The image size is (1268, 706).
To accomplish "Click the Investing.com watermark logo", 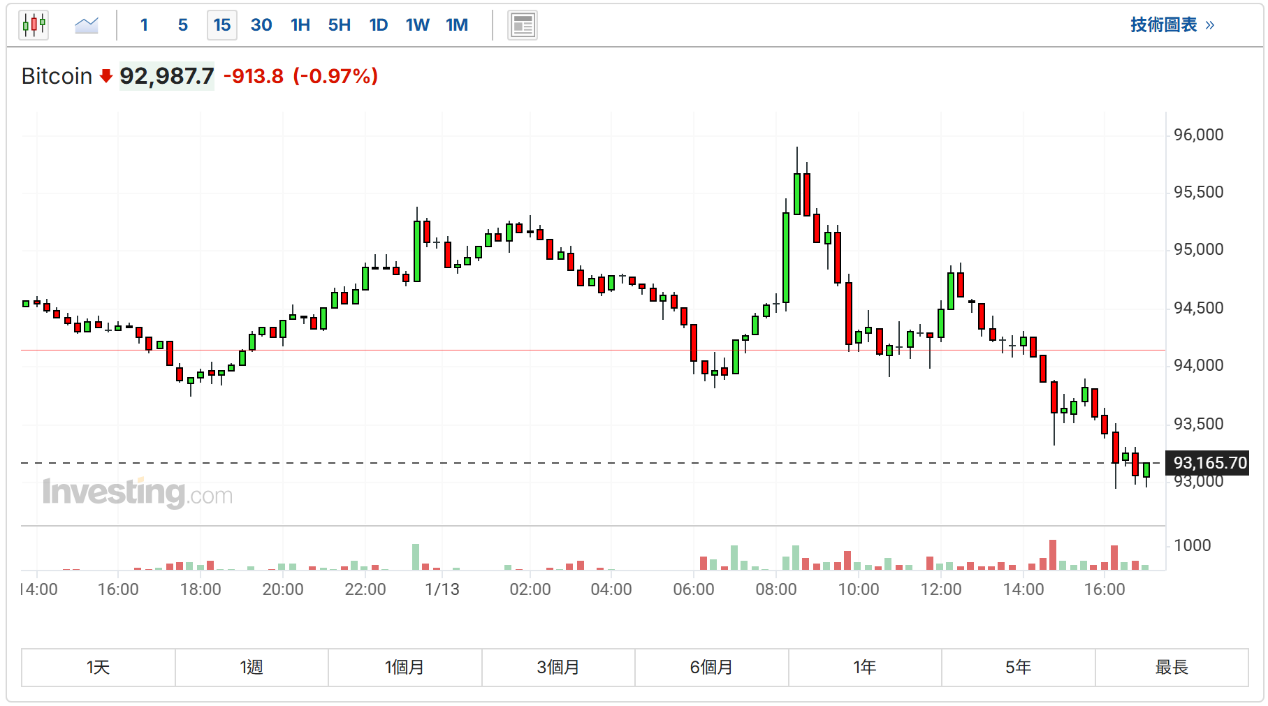I will pyautogui.click(x=137, y=493).
